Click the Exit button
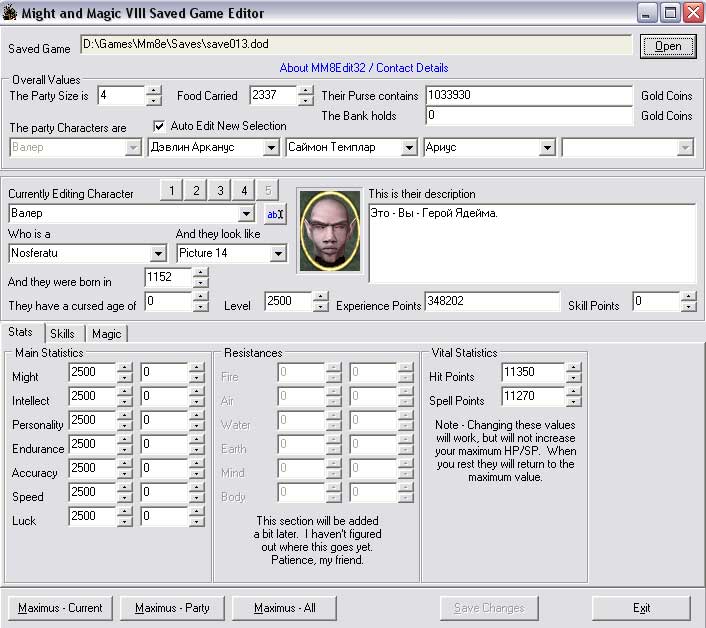The height and width of the screenshot is (628, 706). (641, 608)
